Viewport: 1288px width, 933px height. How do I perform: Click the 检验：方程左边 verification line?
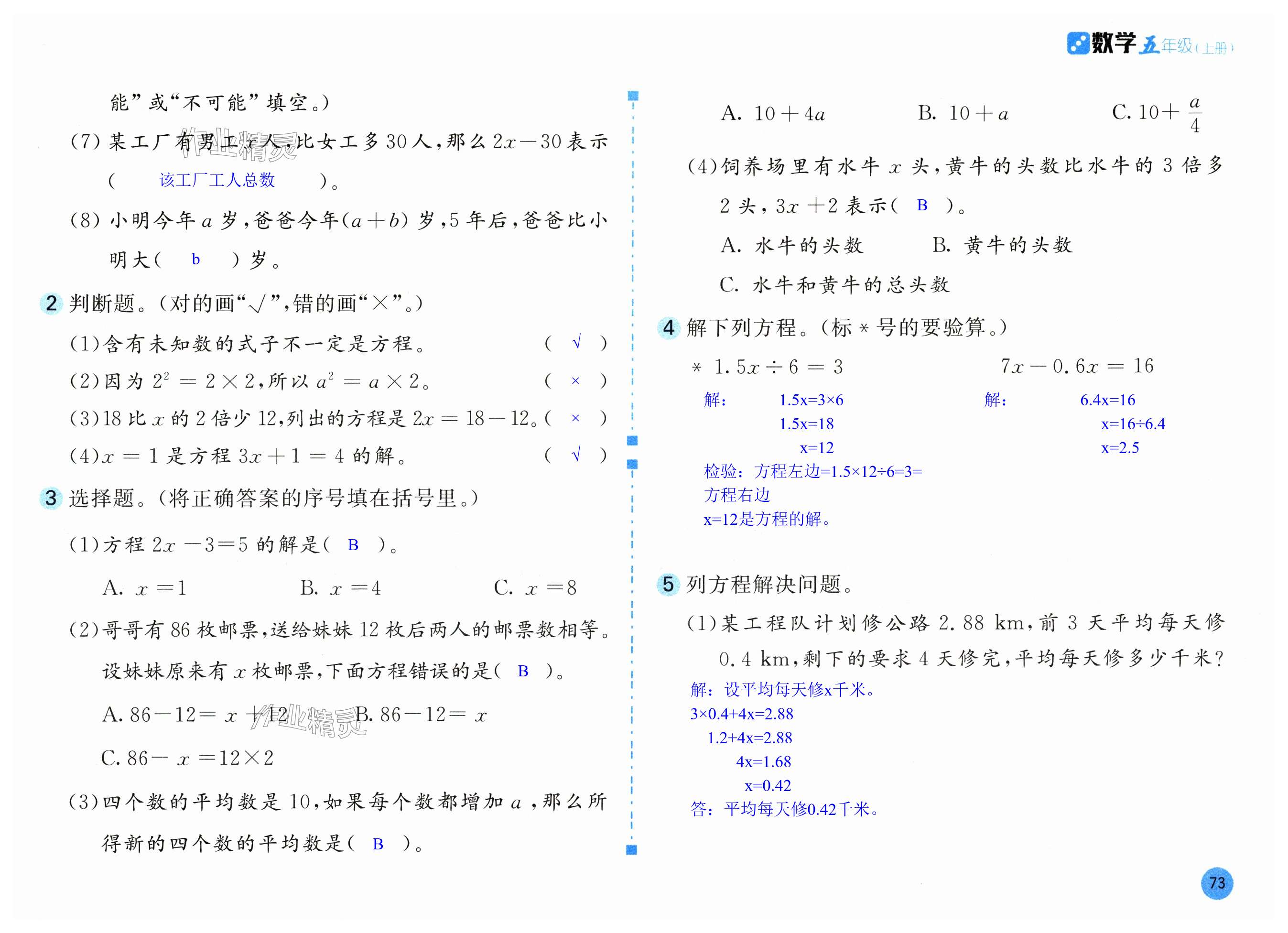pos(813,471)
